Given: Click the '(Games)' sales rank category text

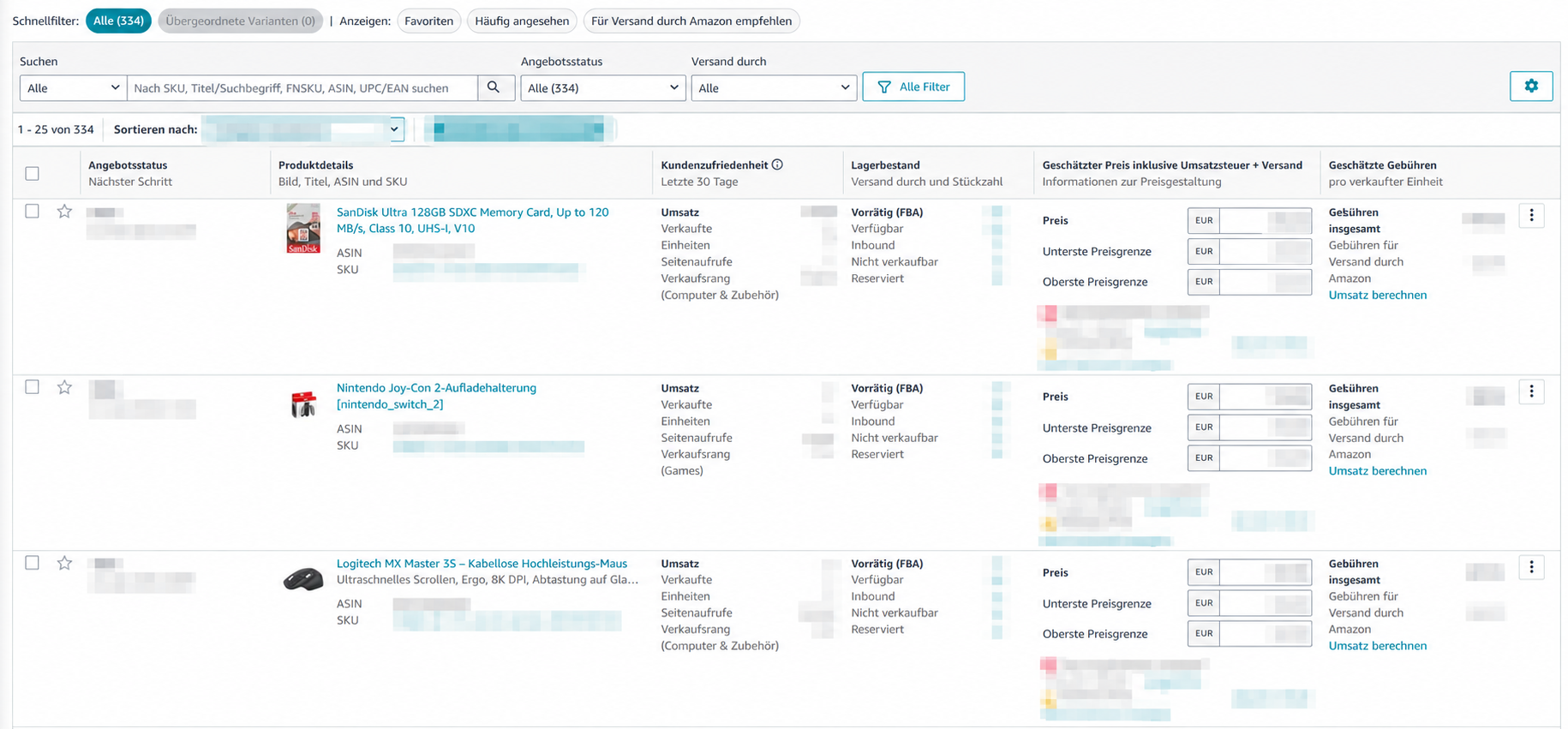Looking at the screenshot, I should [x=682, y=470].
